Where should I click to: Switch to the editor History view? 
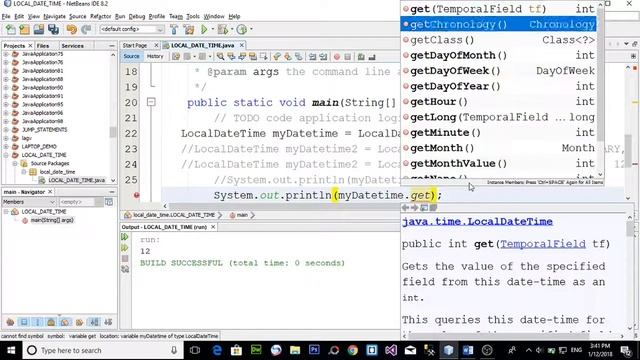(155, 56)
